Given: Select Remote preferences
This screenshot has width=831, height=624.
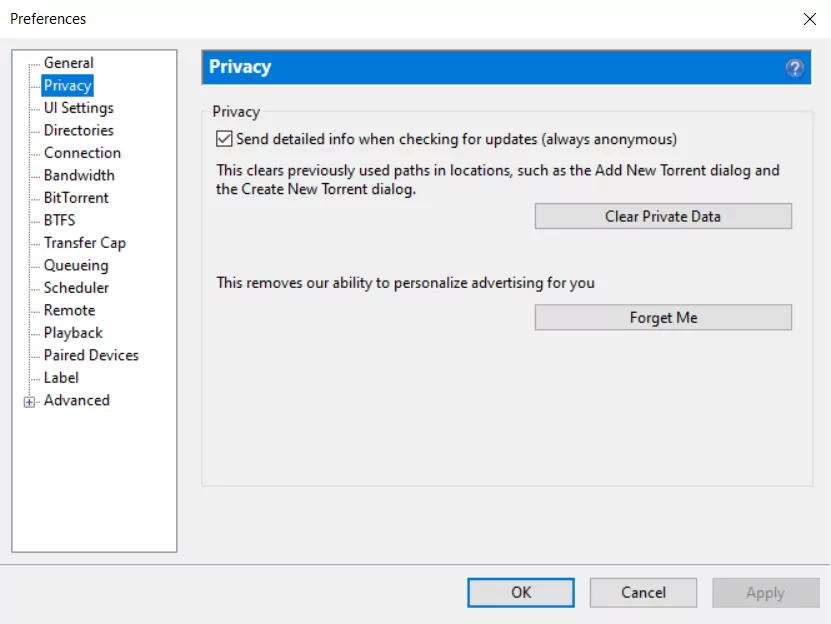Looking at the screenshot, I should point(69,310).
